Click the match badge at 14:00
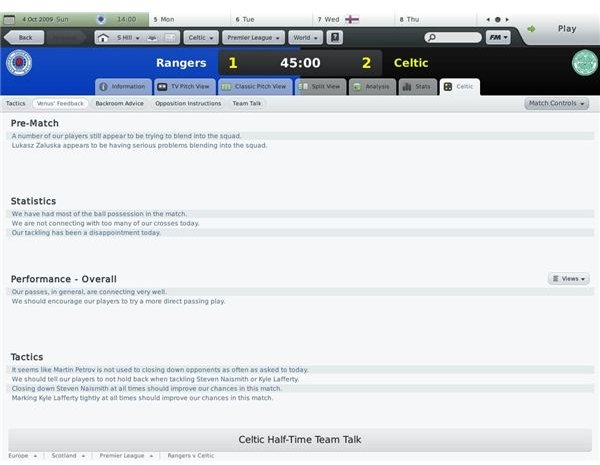 click(x=101, y=19)
